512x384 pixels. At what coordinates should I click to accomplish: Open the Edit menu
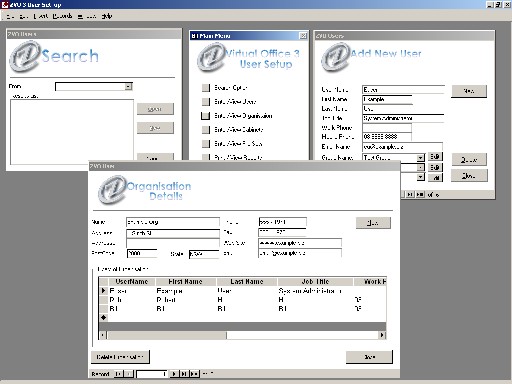[x=23, y=16]
